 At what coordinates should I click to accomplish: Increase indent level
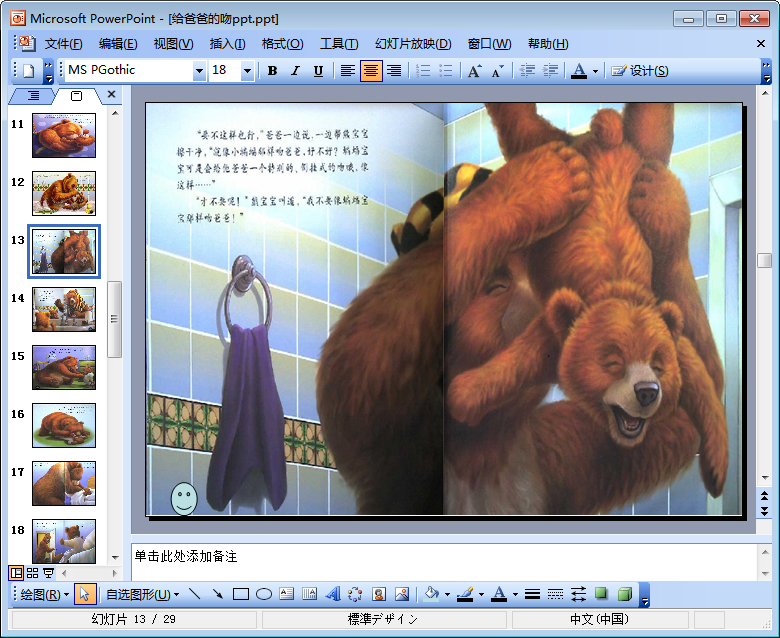coord(550,71)
